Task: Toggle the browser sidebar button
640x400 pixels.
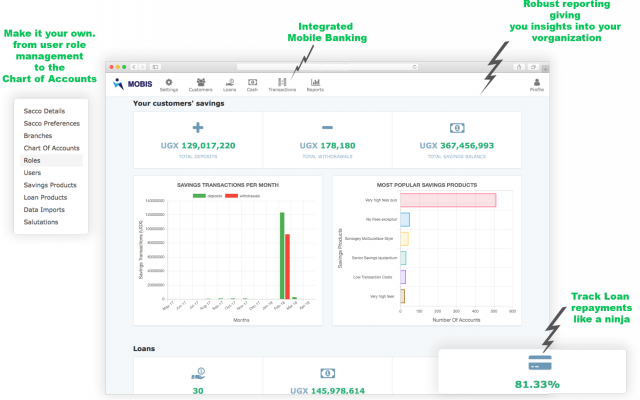Action: click(x=156, y=67)
